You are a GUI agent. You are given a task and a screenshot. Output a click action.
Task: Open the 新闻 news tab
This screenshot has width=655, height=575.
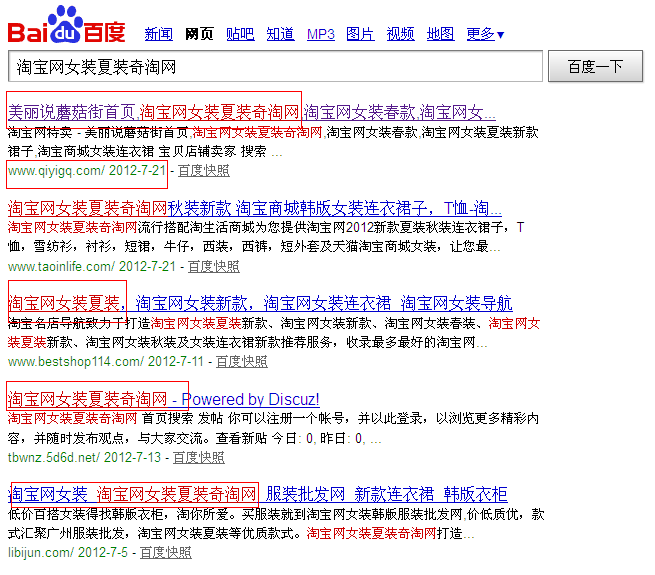click(x=159, y=34)
